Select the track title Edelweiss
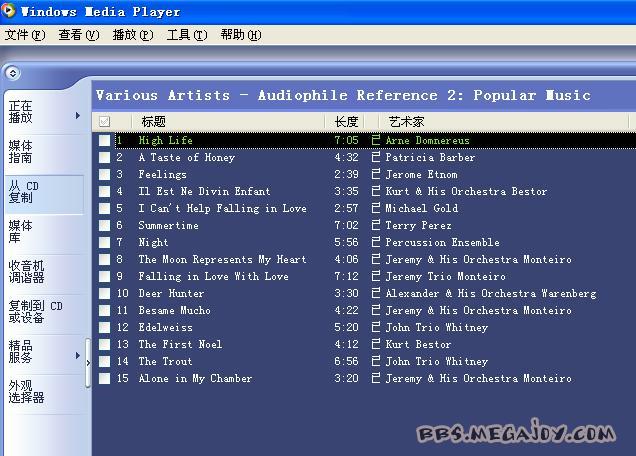Viewport: 636px width, 456px height. click(x=165, y=327)
